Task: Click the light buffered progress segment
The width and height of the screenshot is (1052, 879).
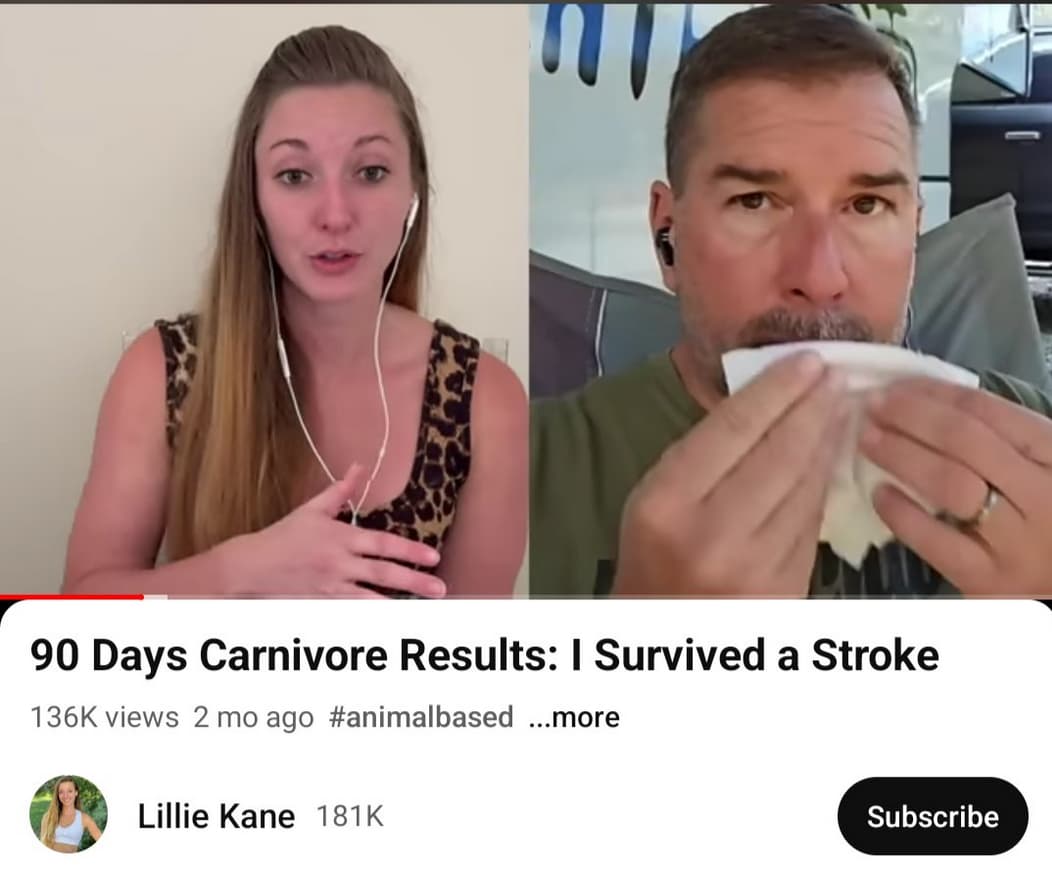Action: tap(156, 597)
